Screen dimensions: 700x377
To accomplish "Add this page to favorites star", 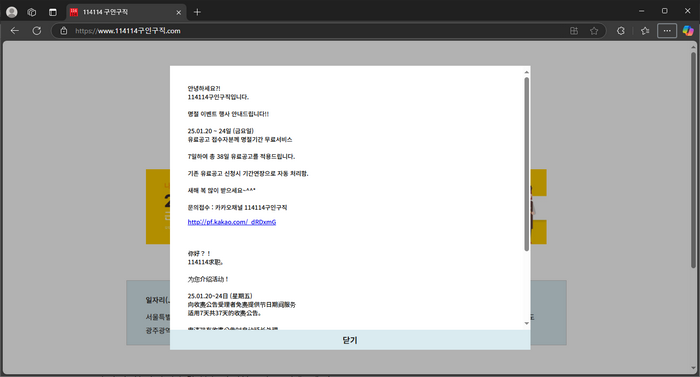I will click(x=594, y=31).
